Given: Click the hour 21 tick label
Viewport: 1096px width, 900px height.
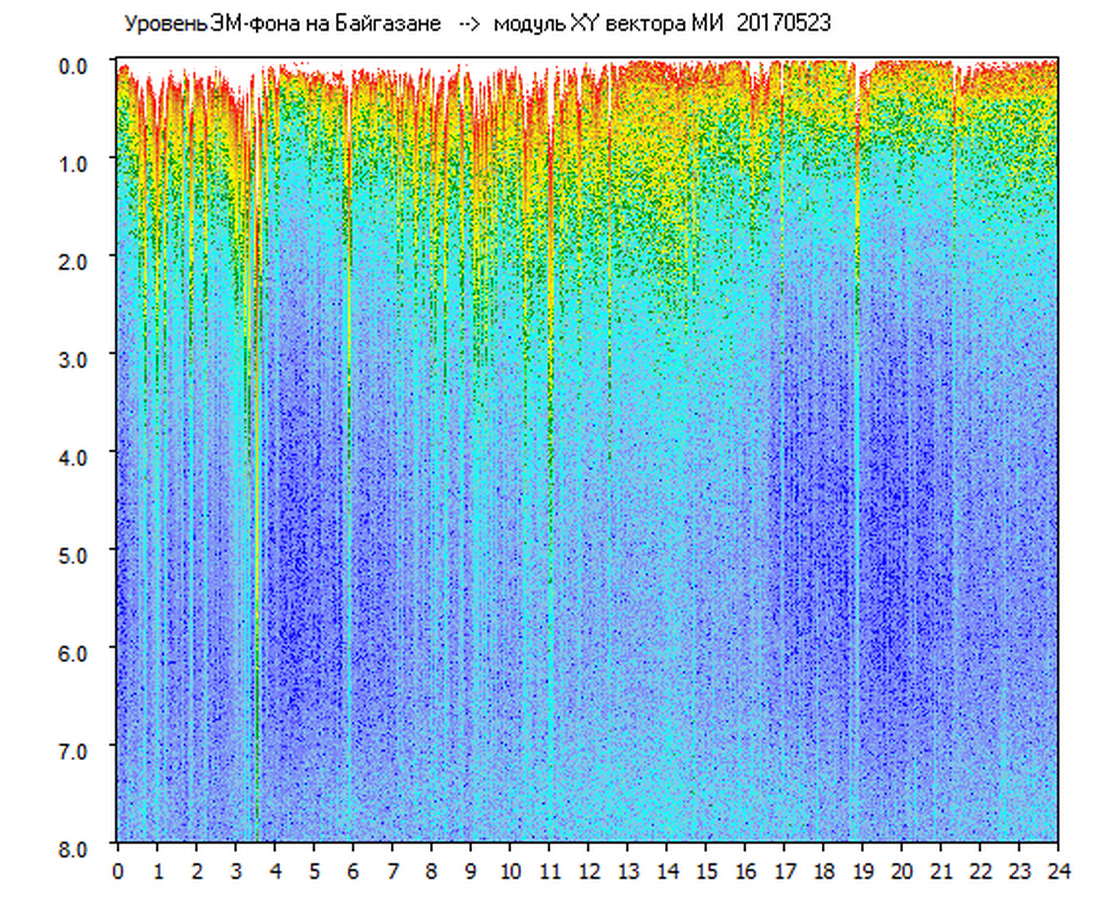Looking at the screenshot, I should coord(941,870).
